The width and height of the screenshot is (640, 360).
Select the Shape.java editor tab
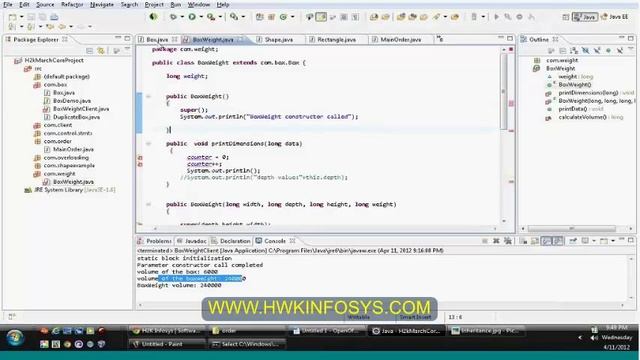[279, 40]
